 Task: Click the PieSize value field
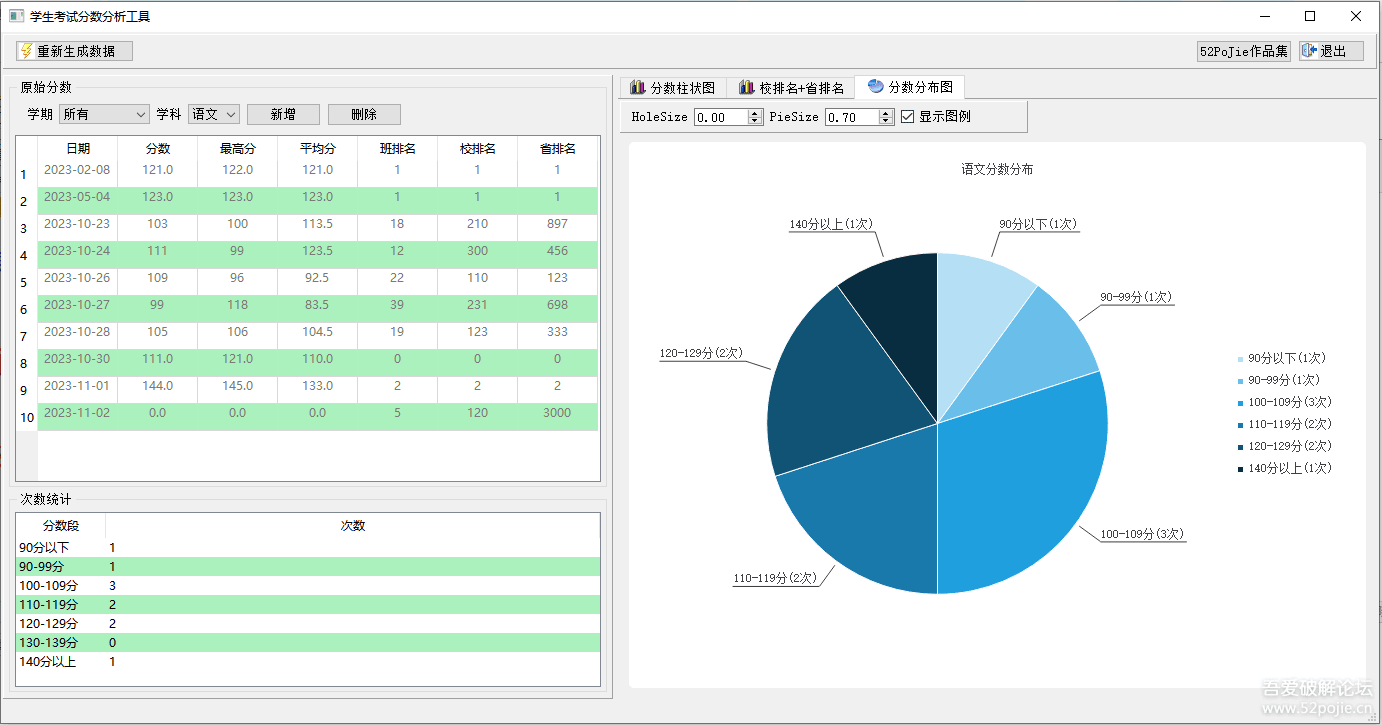(852, 117)
